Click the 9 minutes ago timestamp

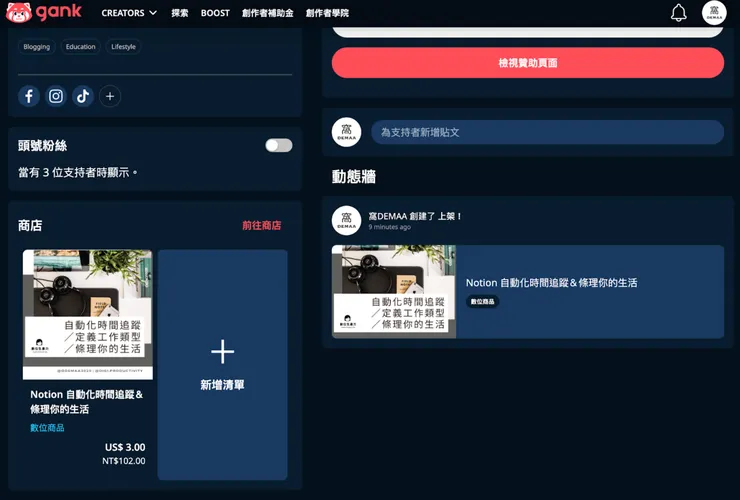[x=389, y=227]
